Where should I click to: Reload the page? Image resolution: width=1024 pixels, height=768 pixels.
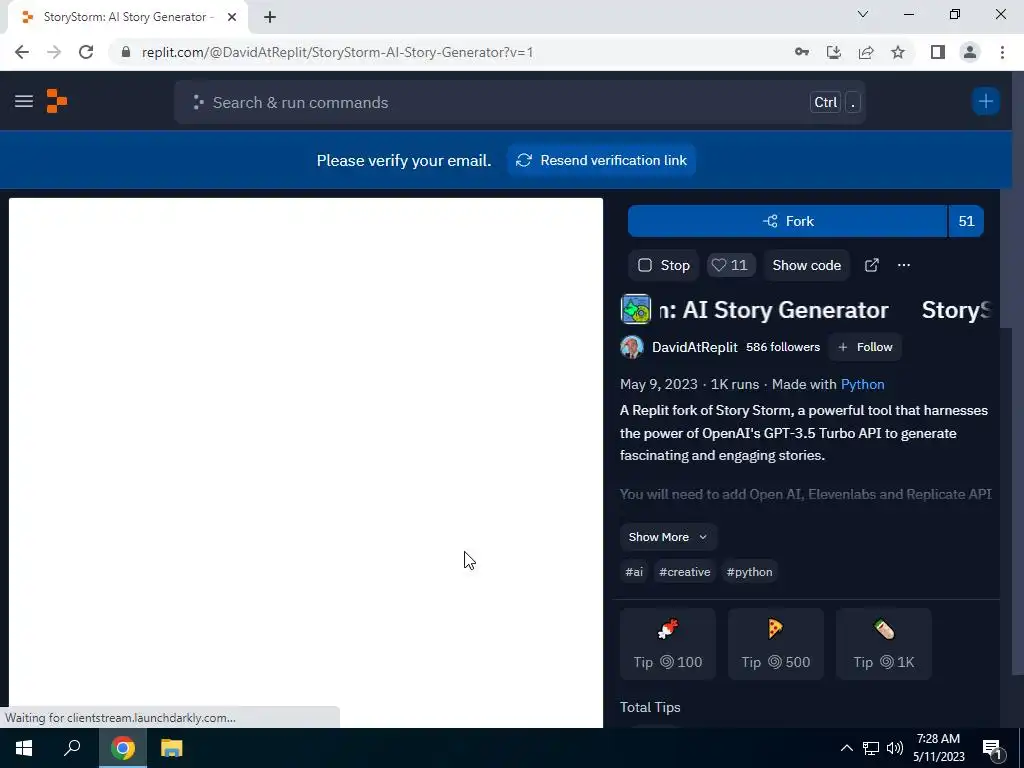click(86, 52)
